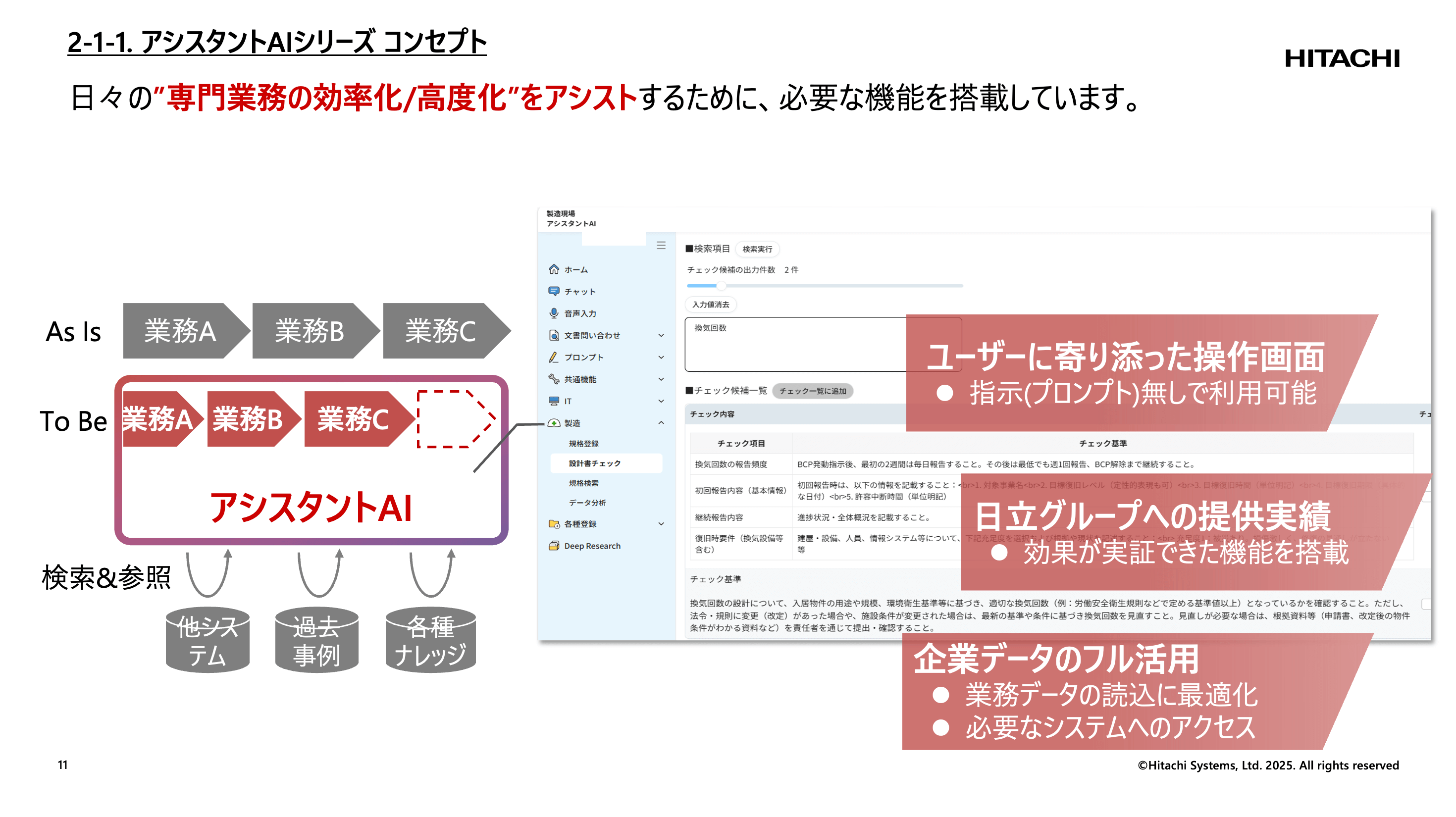
Task: Click the 過去事例 database cylinder
Action: pyautogui.click(x=316, y=640)
